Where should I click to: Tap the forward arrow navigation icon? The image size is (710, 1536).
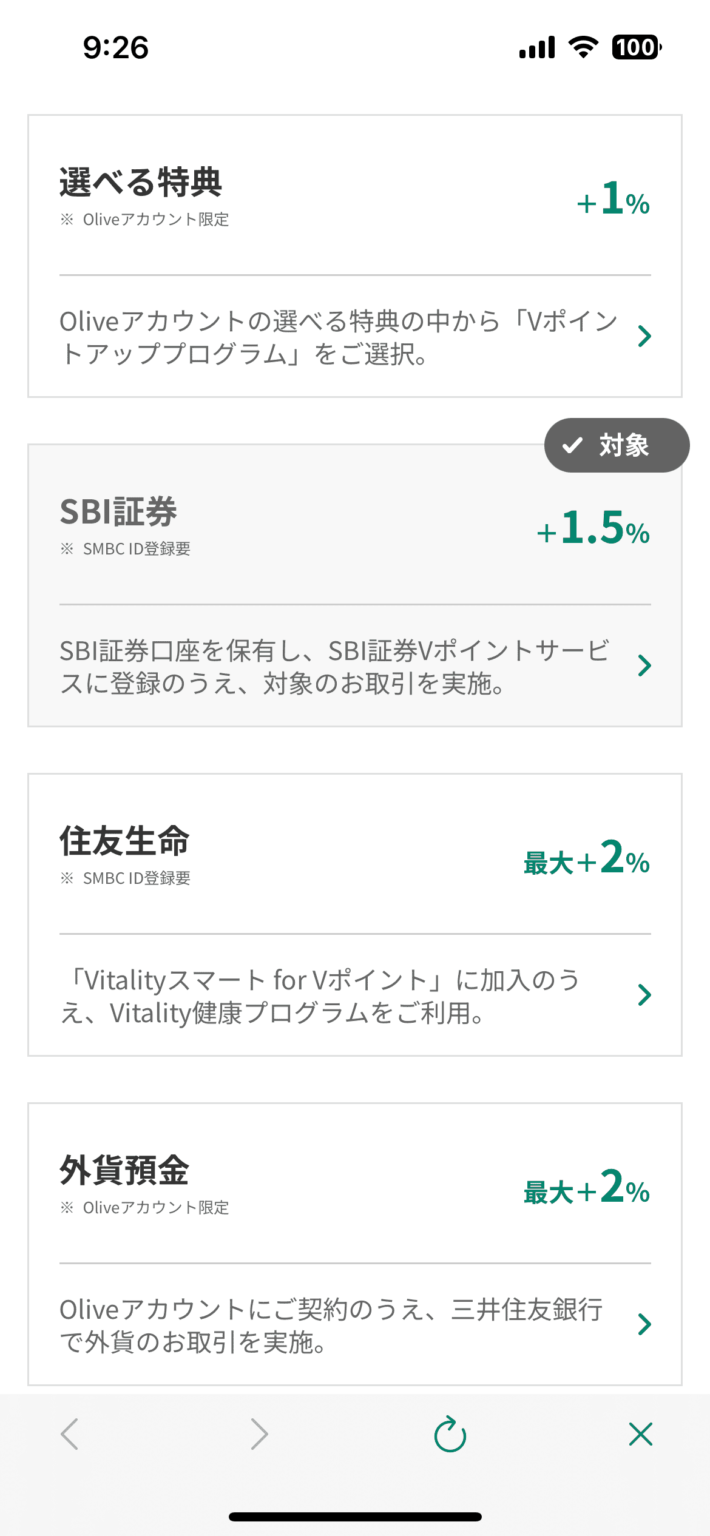coord(259,1434)
